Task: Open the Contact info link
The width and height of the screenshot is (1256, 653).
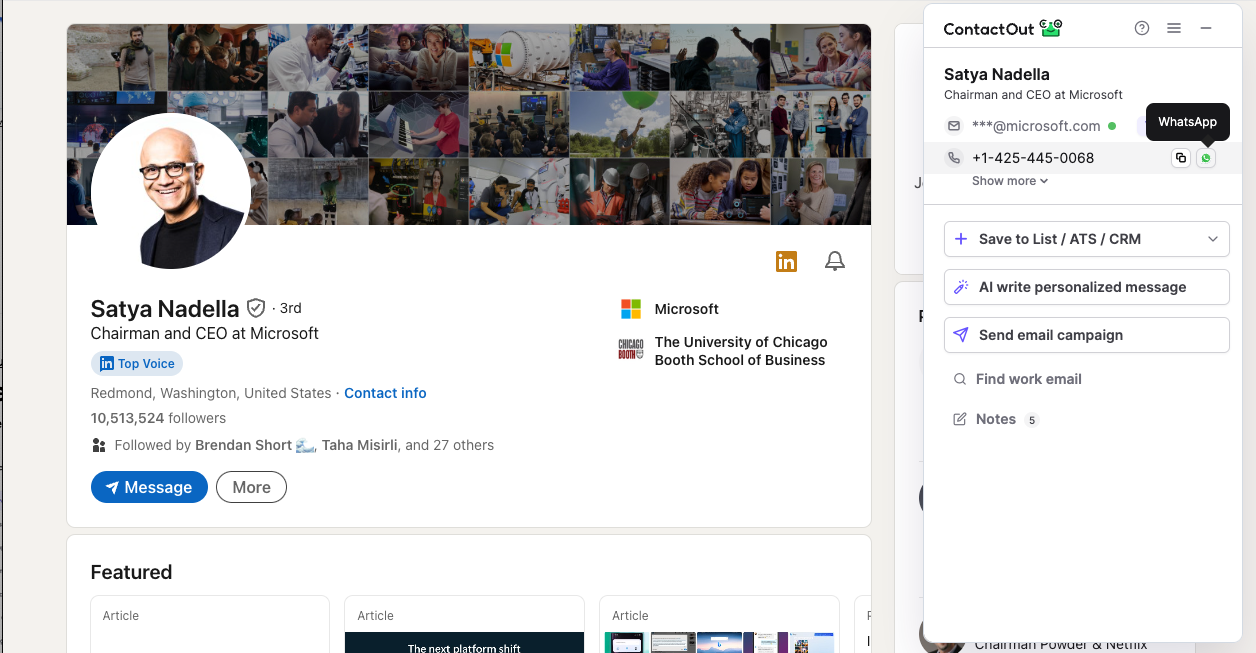Action: 385,393
